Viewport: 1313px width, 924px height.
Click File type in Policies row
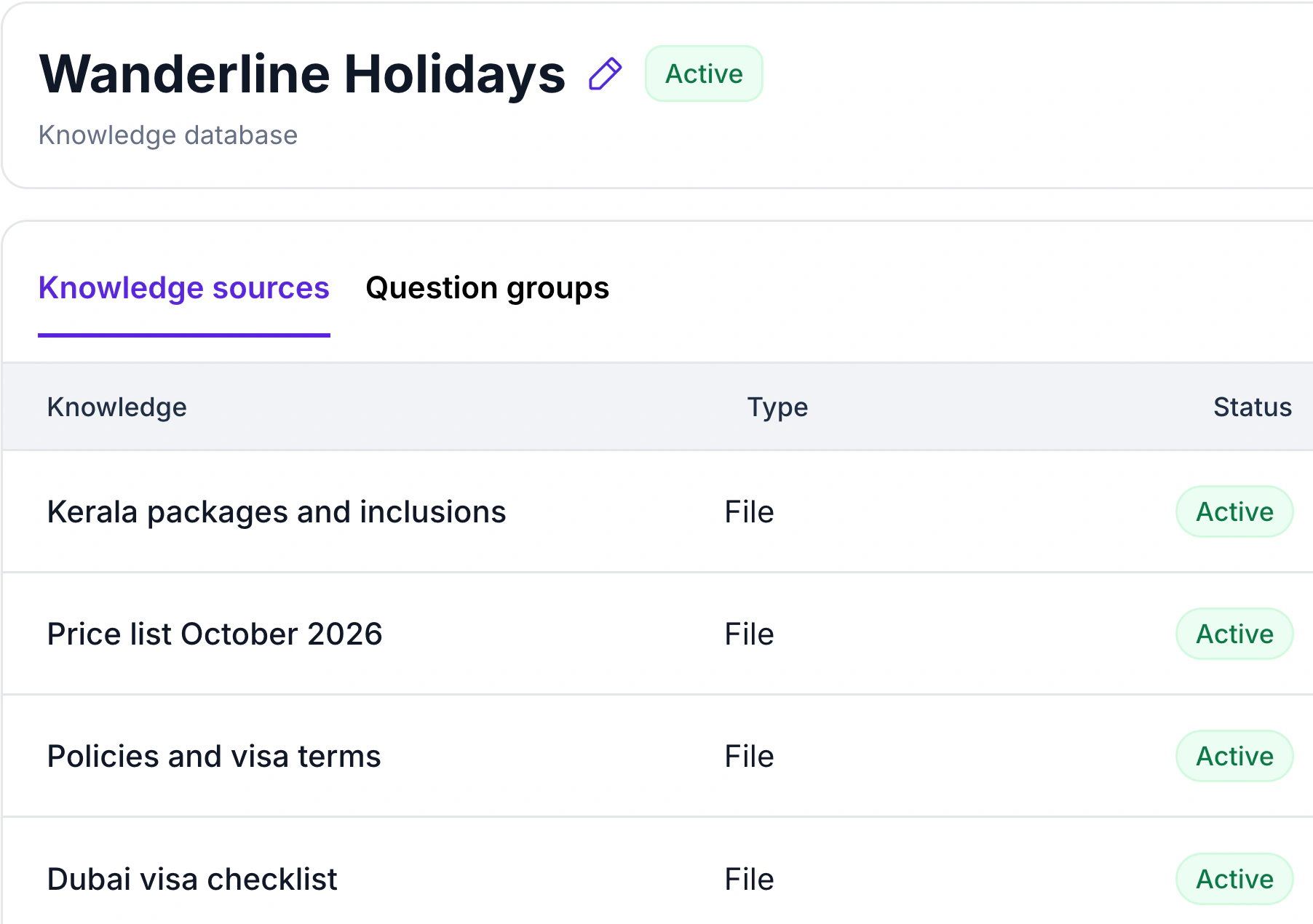(749, 756)
